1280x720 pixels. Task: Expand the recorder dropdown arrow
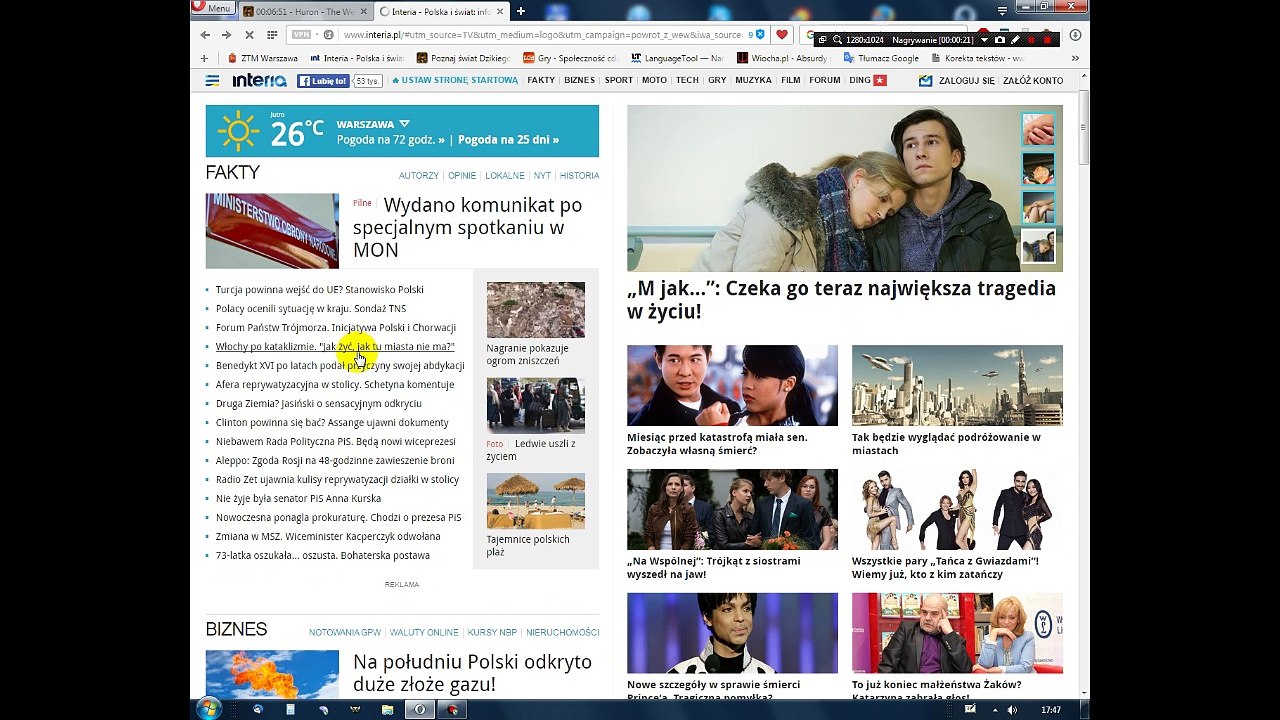(984, 39)
